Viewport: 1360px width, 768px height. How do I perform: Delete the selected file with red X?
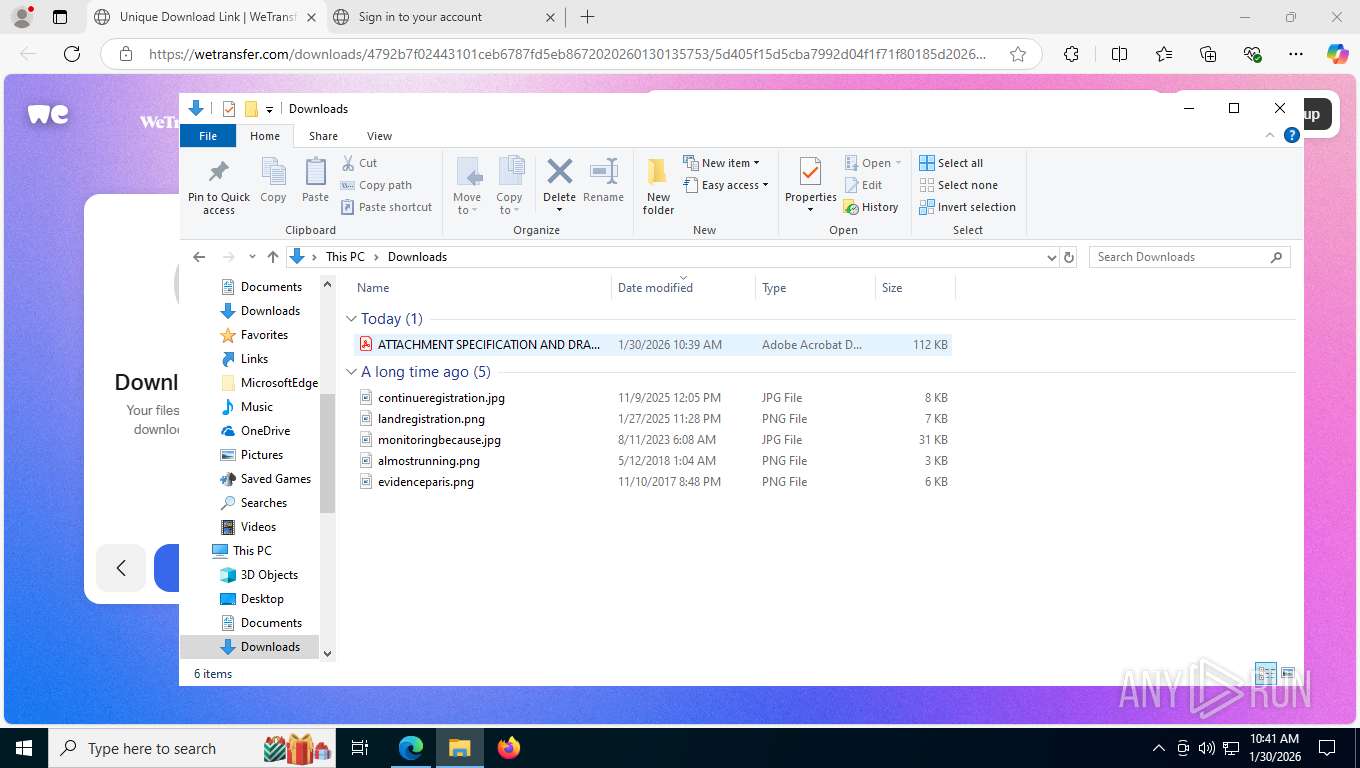pos(560,186)
